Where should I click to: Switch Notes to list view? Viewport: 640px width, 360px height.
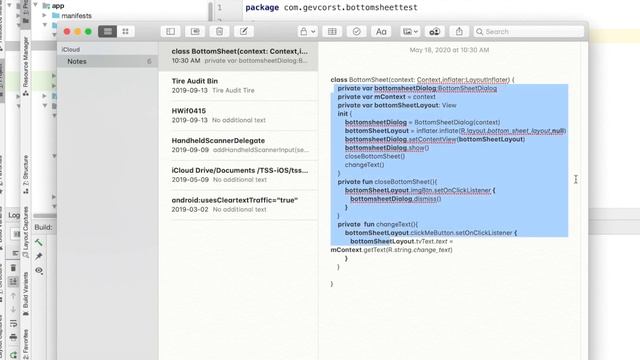coord(108,31)
